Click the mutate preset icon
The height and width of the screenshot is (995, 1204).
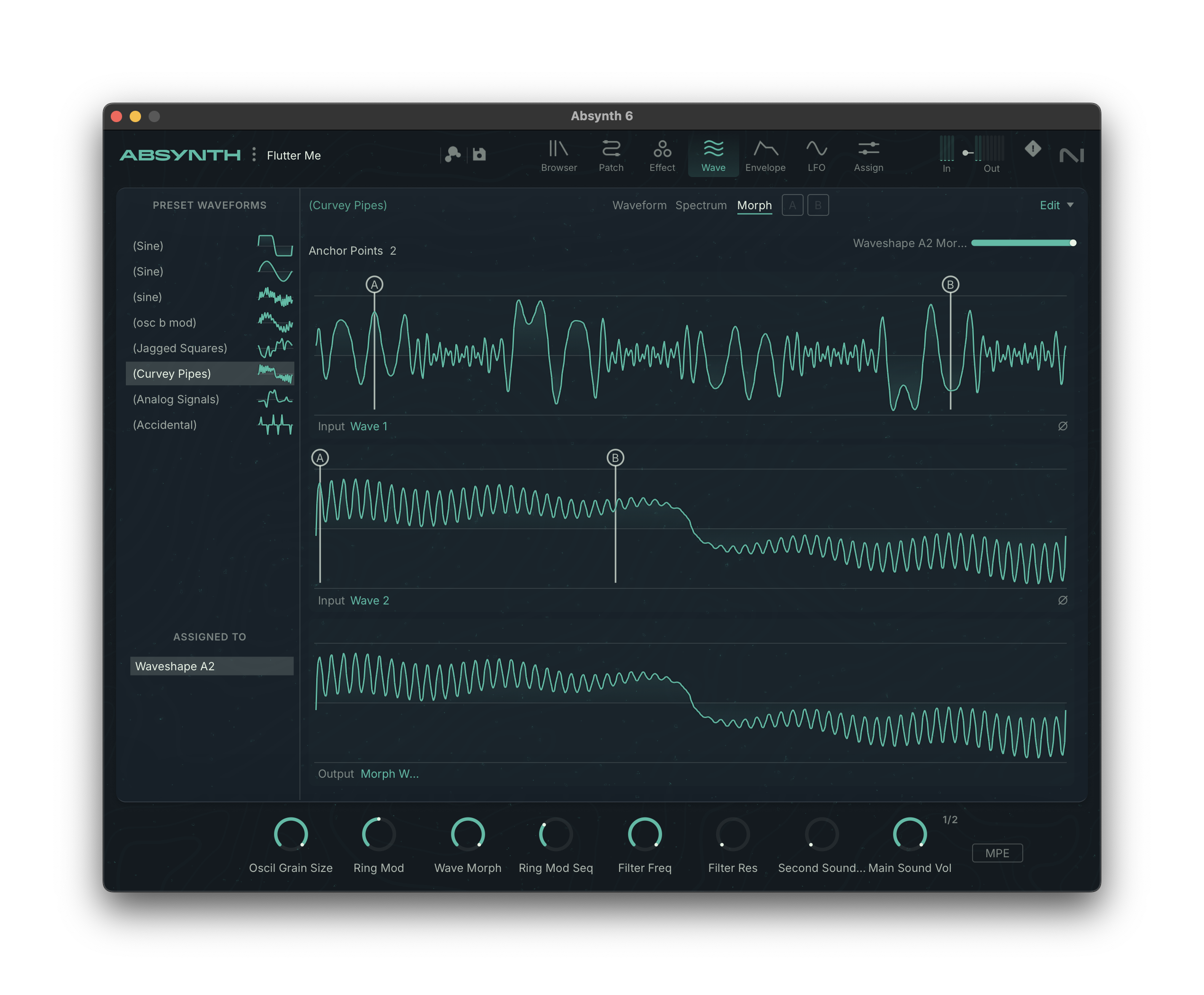pyautogui.click(x=453, y=154)
